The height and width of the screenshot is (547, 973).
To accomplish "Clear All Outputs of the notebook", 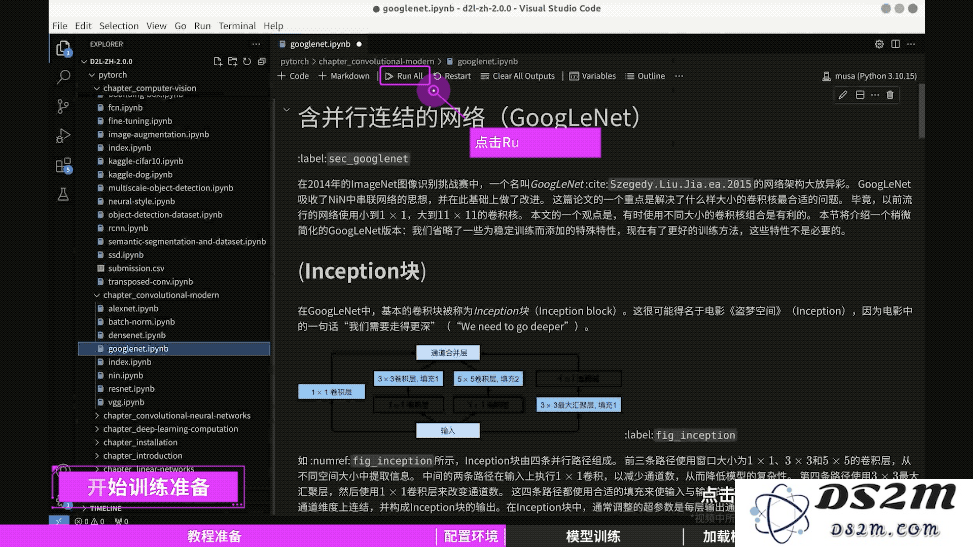I will click(518, 76).
